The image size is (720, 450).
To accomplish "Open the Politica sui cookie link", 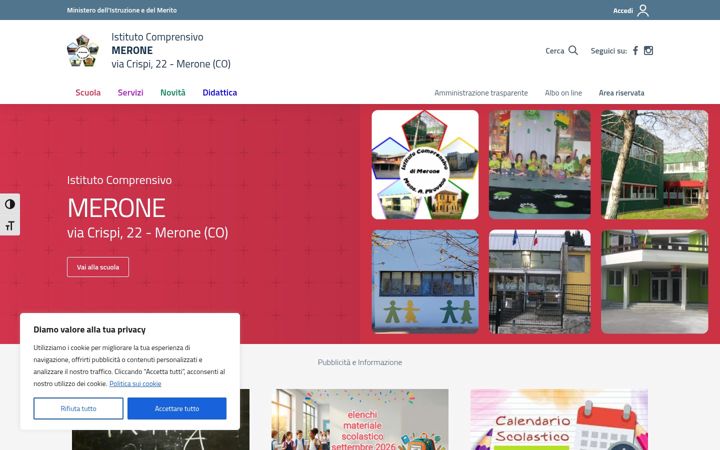I will pos(135,383).
